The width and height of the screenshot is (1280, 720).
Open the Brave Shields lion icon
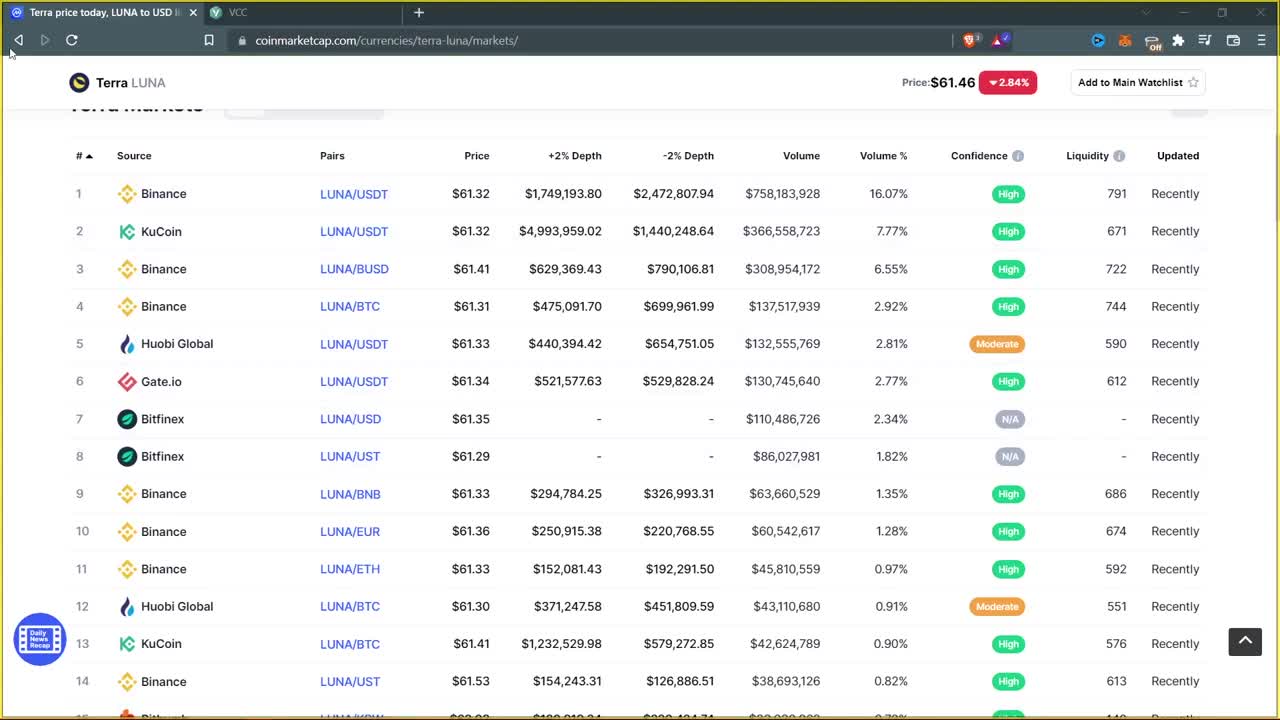[x=969, y=40]
